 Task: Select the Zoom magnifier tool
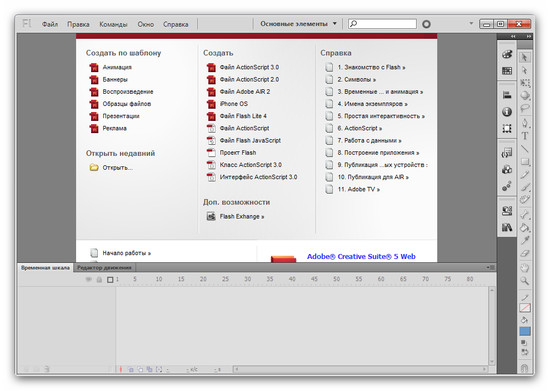(525, 281)
